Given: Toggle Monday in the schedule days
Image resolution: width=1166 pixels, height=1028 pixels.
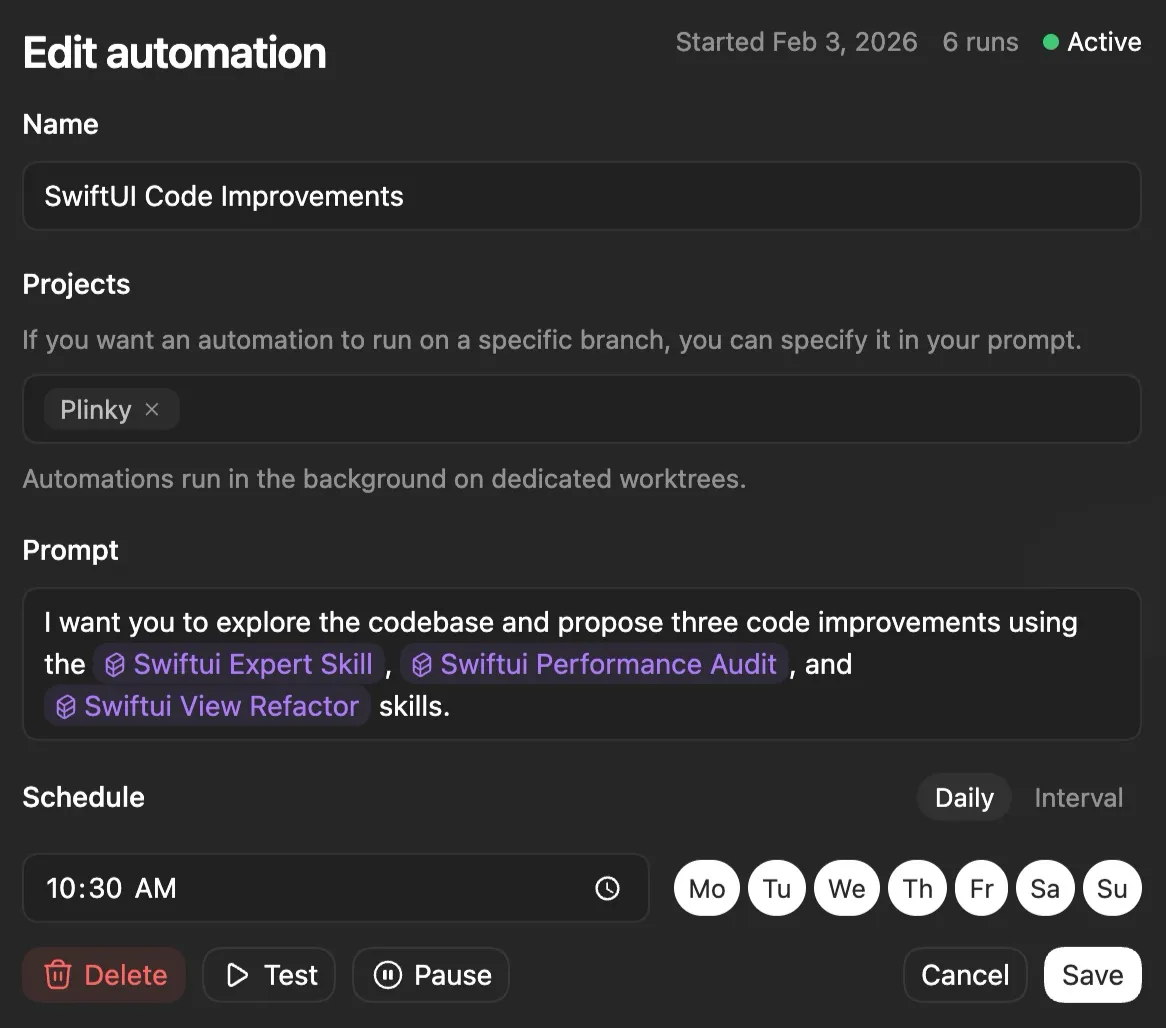Looking at the screenshot, I should (706, 888).
